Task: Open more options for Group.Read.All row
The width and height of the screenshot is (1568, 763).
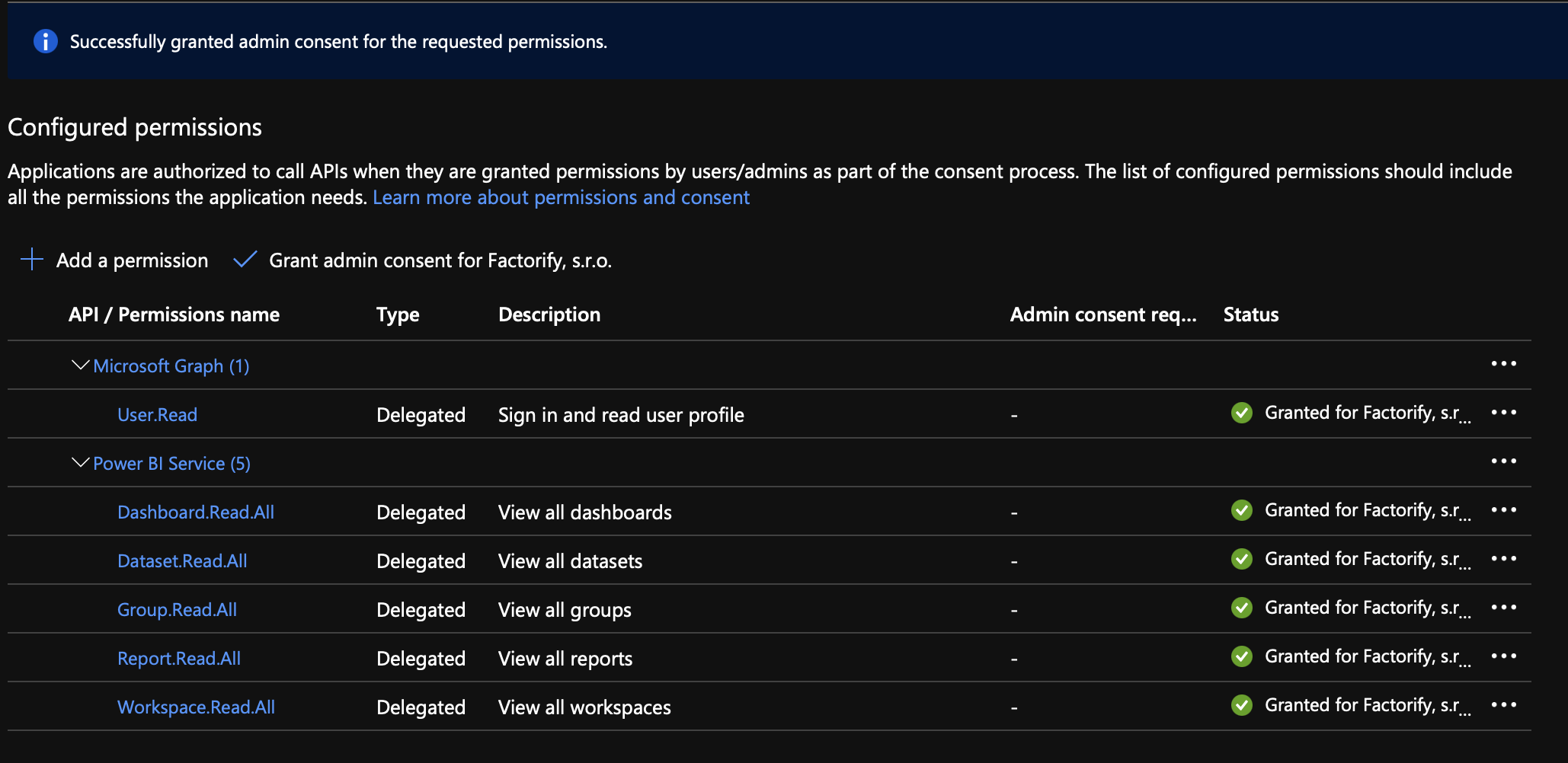Action: [1504, 608]
